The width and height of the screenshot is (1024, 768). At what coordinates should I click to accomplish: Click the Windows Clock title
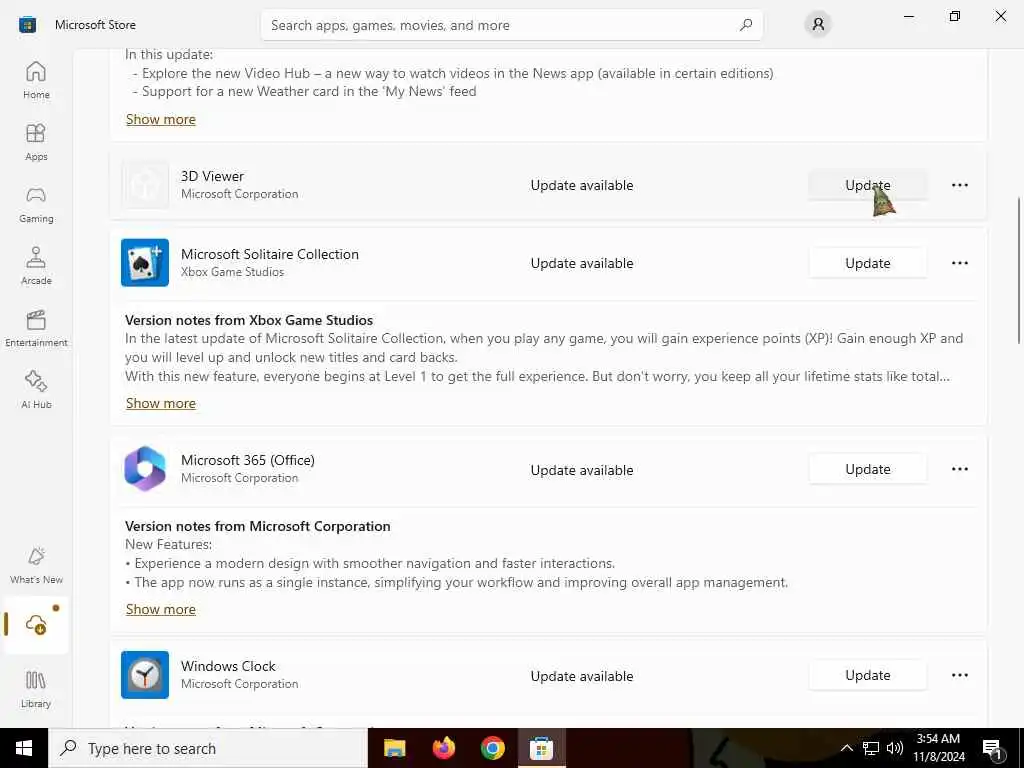tap(228, 666)
